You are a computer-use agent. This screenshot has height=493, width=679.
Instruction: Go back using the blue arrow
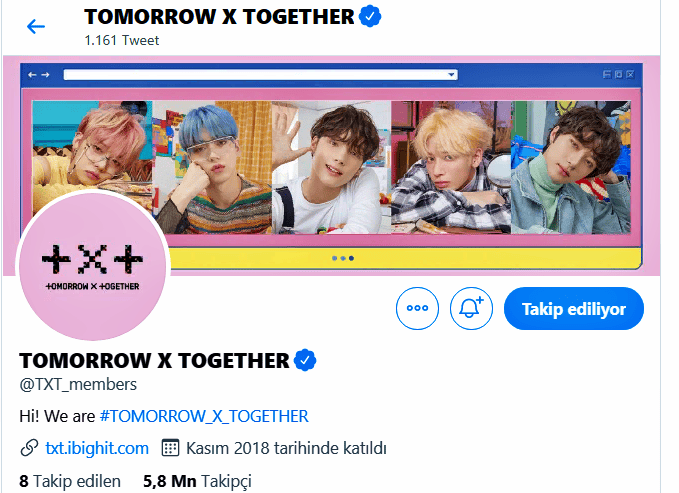[36, 26]
